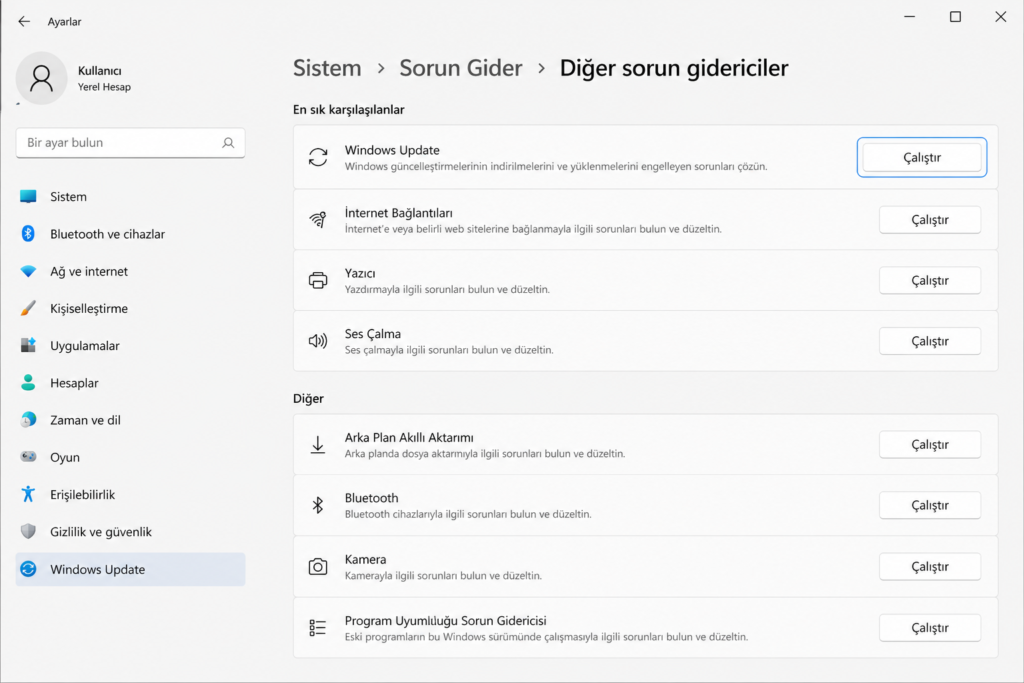
Task: Click the Bluetooth ve cihazlar sidebar icon
Action: tap(28, 234)
